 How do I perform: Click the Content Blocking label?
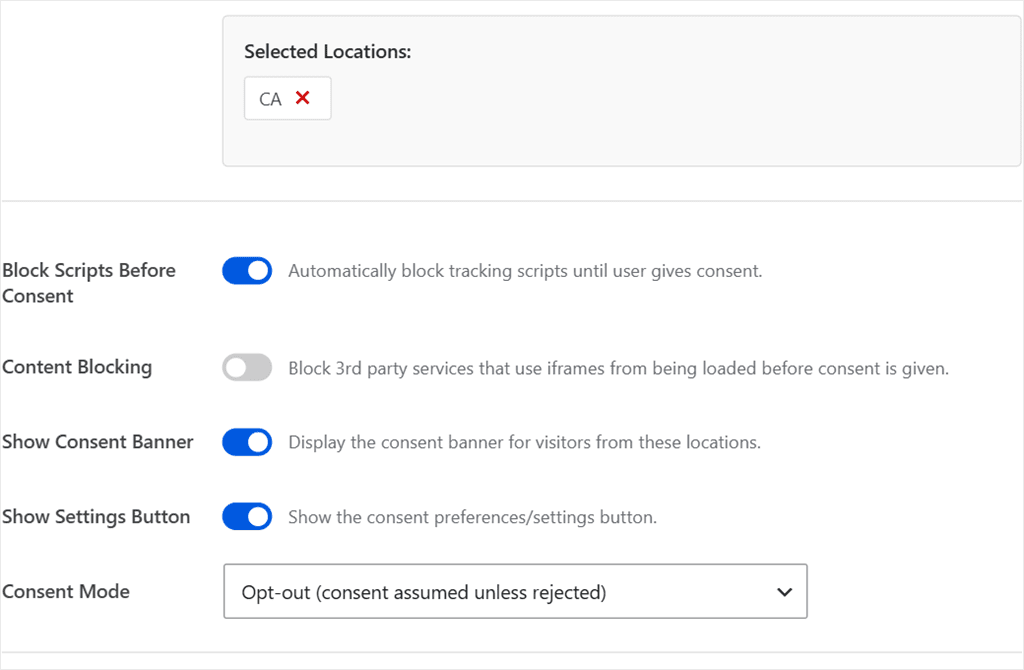pos(77,368)
